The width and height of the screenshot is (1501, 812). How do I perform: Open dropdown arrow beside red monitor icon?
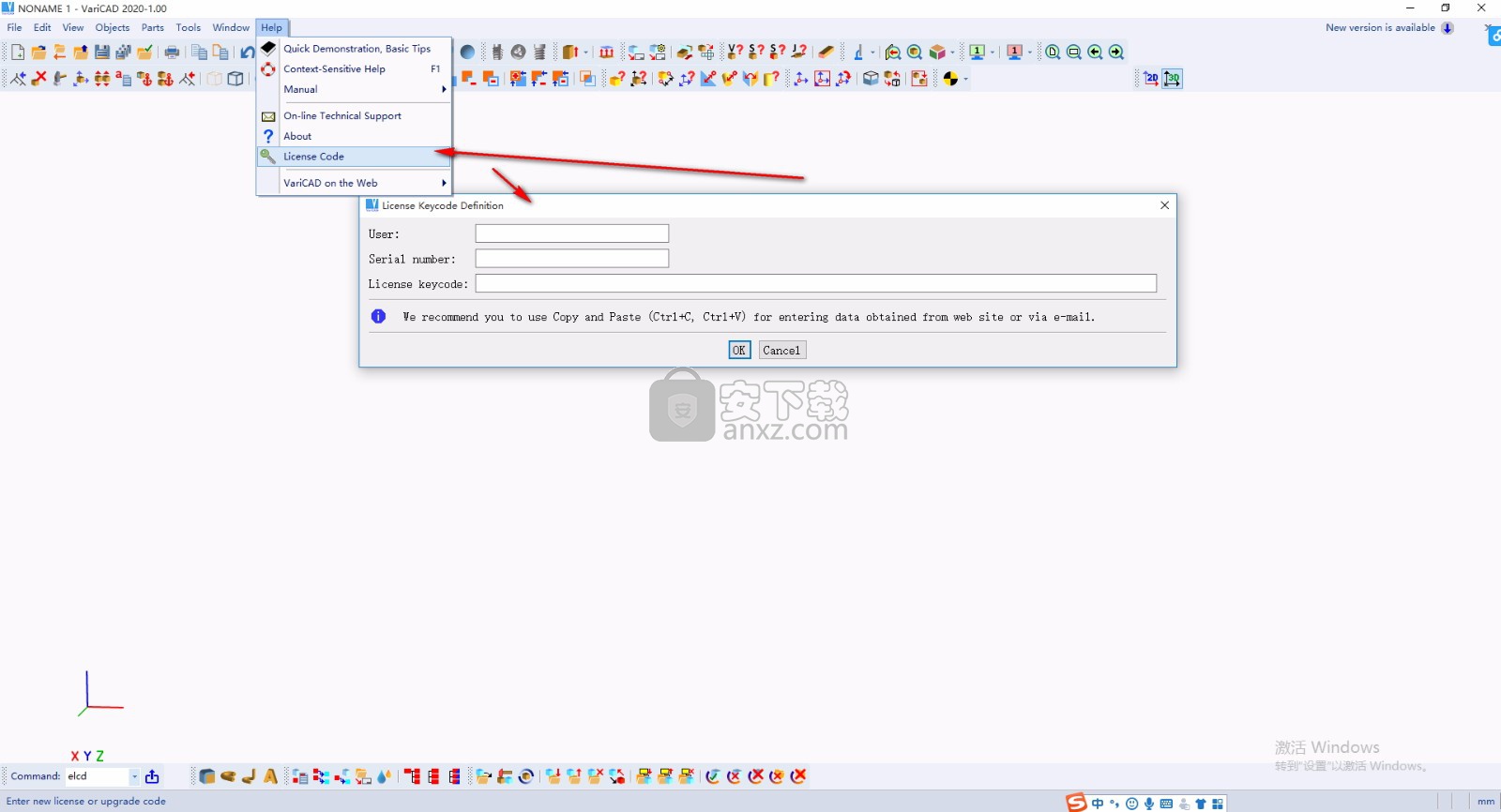(x=1030, y=53)
